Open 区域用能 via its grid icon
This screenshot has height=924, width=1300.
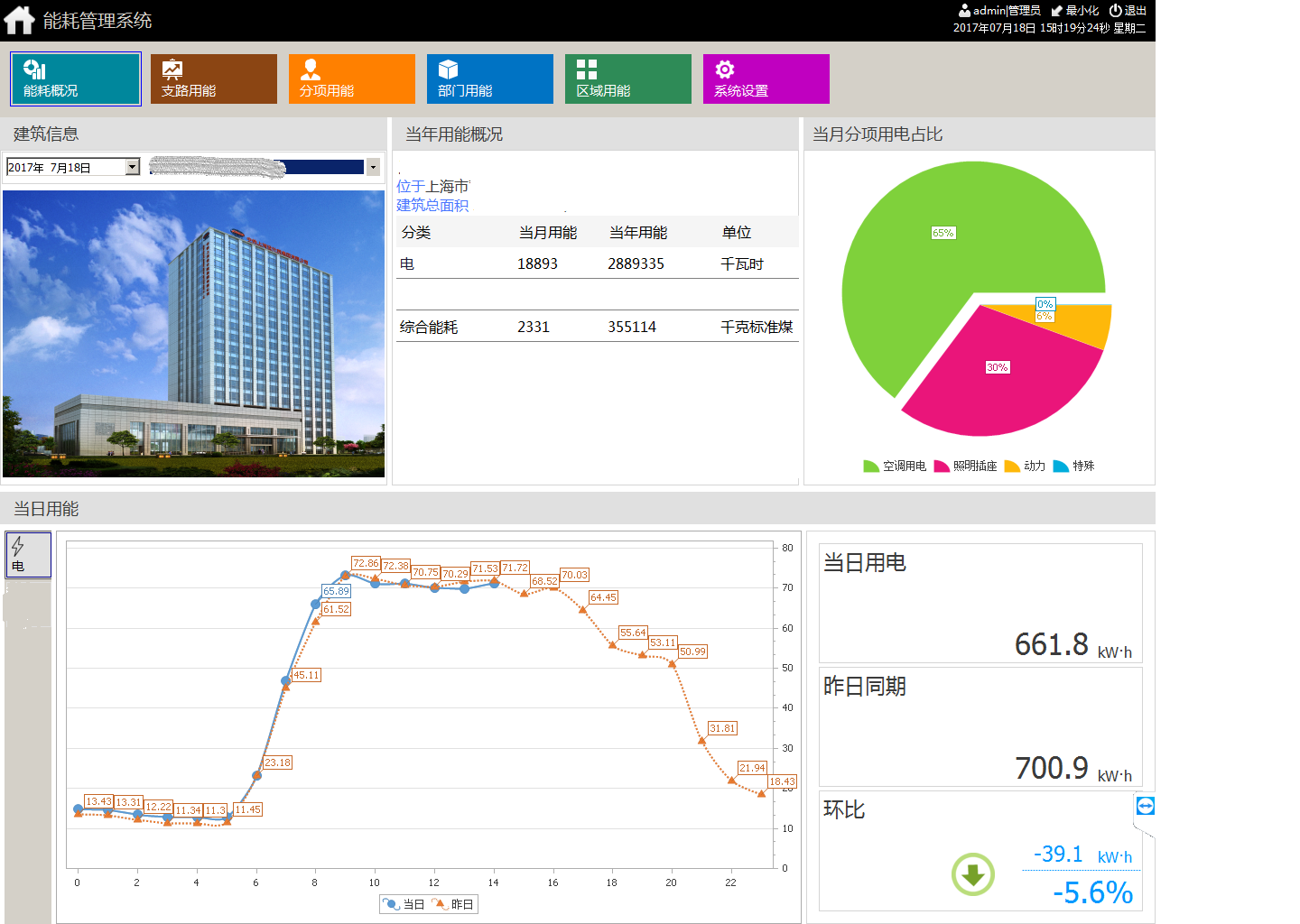(587, 69)
